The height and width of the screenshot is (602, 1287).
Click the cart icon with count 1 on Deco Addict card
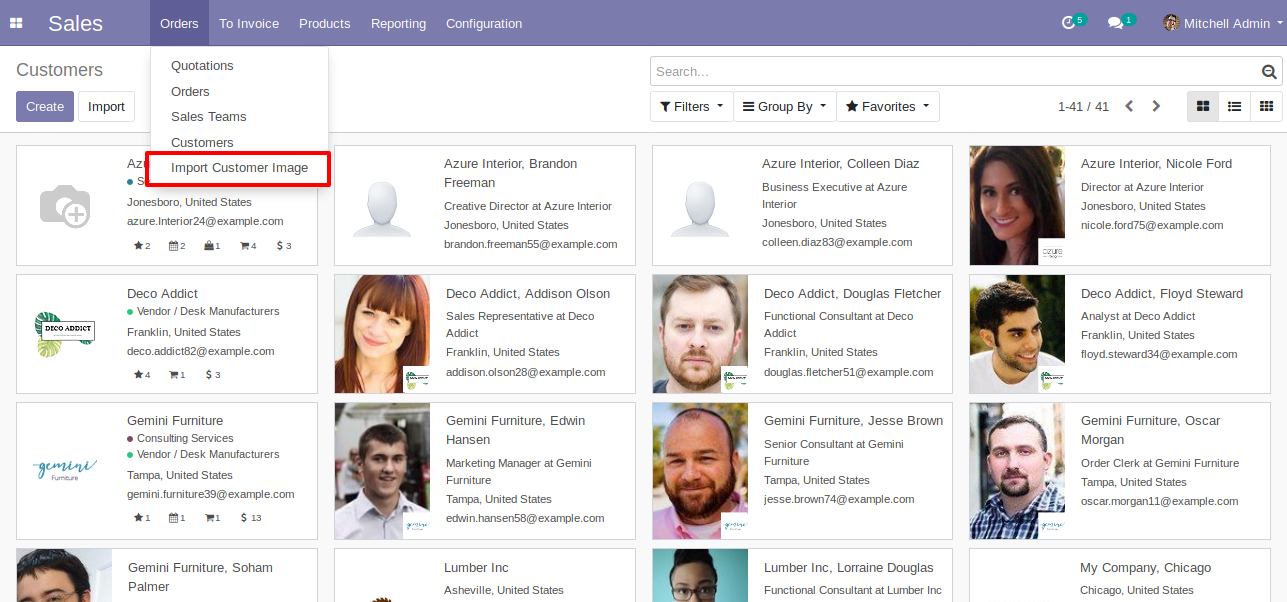173,375
